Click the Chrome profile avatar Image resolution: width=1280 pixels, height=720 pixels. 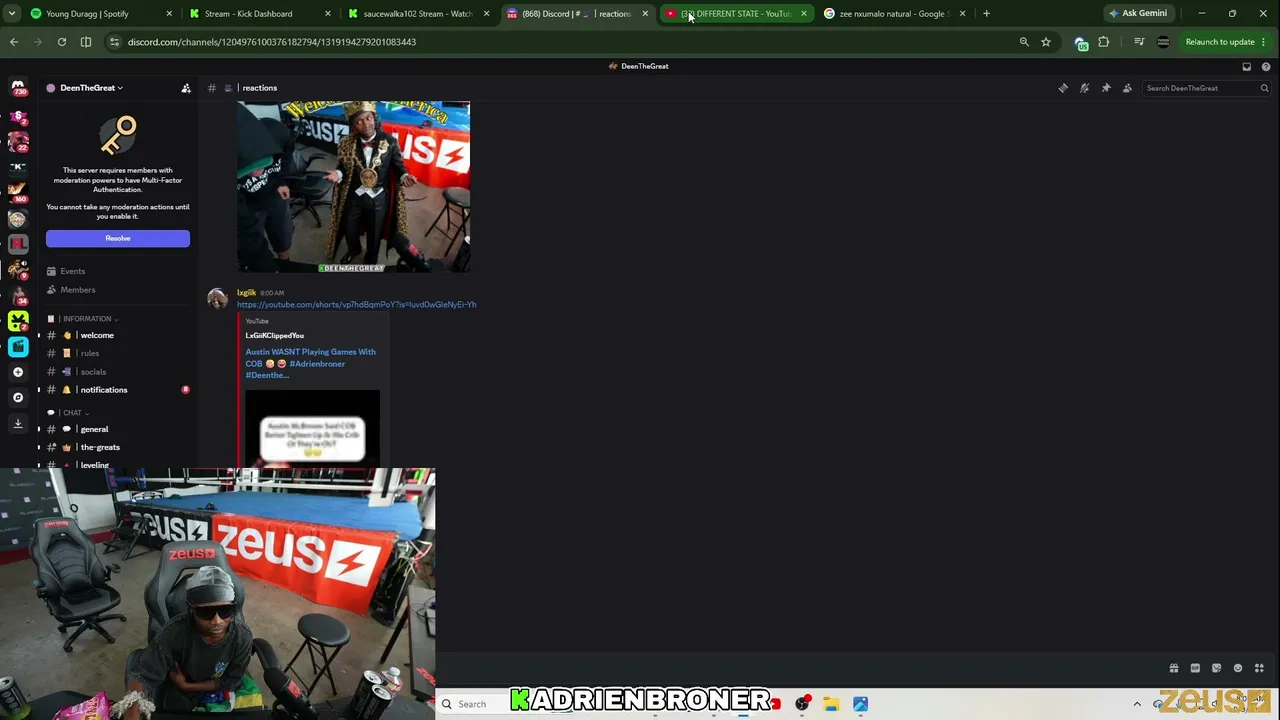1163,42
